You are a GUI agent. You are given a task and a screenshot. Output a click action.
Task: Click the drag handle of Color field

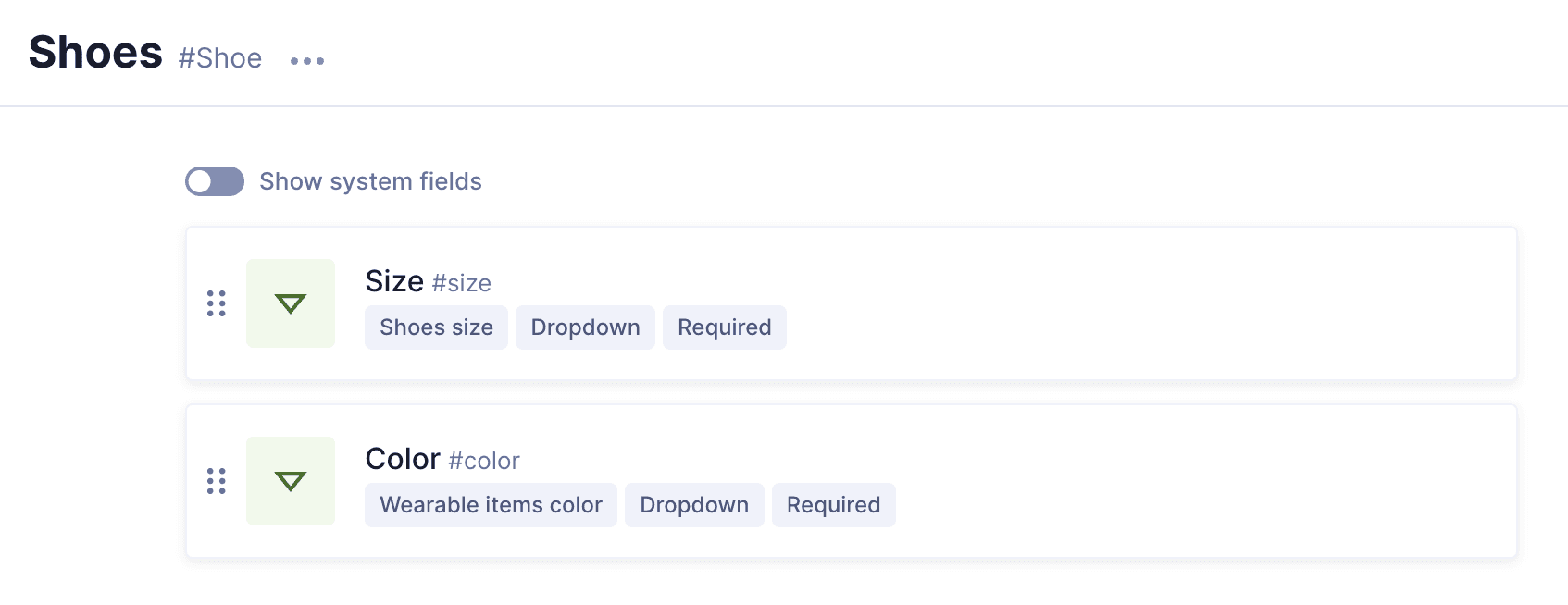coord(217,481)
